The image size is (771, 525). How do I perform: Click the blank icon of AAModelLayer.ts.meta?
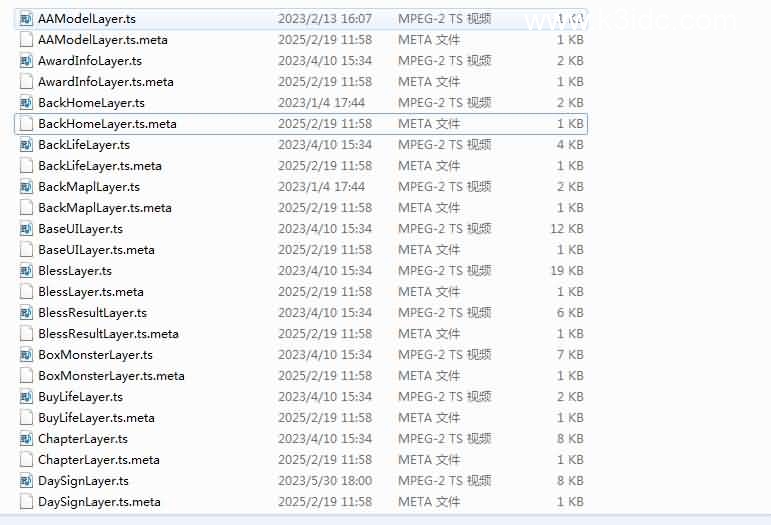[x=27, y=40]
